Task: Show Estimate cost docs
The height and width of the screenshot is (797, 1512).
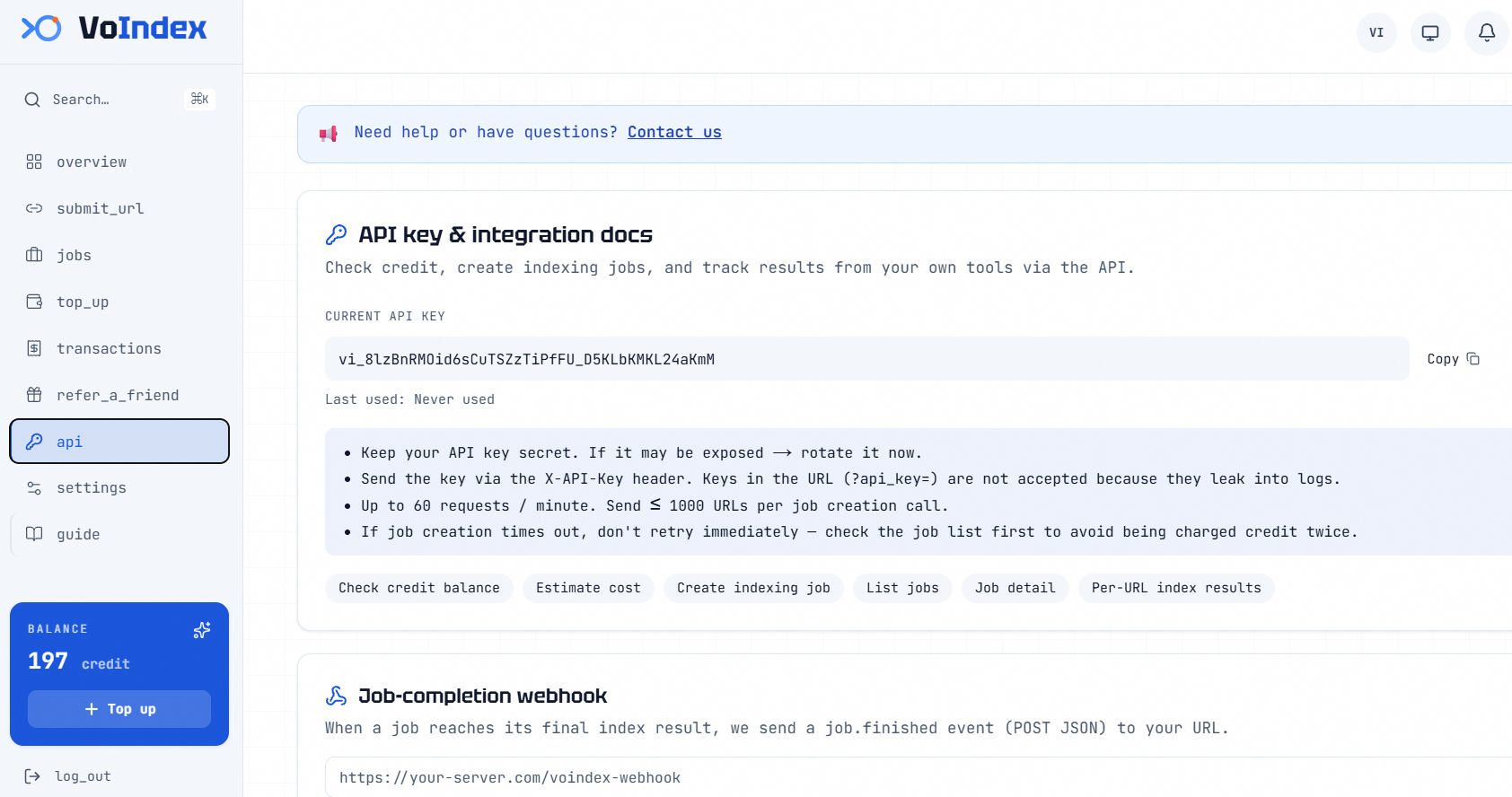Action: click(588, 588)
